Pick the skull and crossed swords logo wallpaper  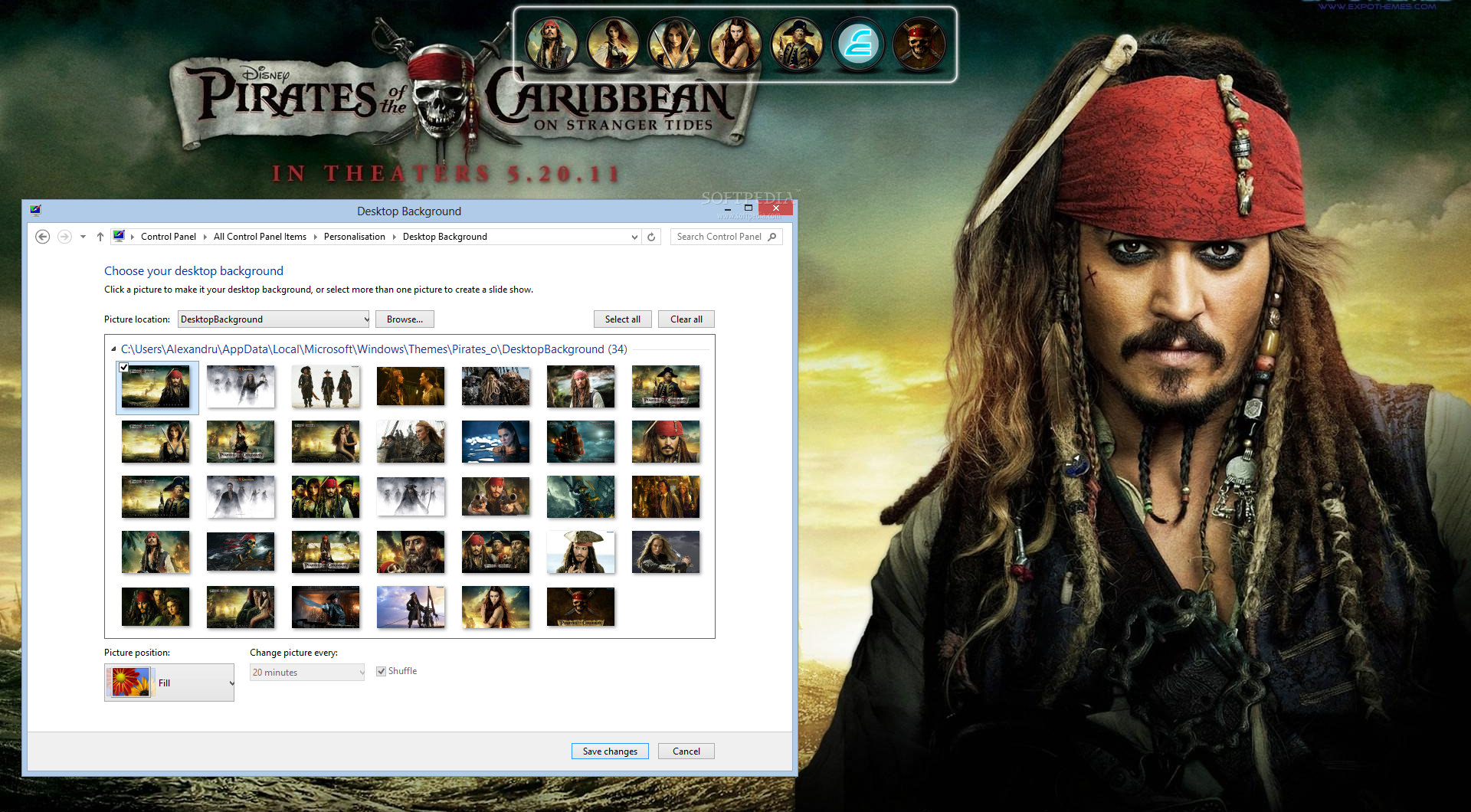click(x=581, y=607)
